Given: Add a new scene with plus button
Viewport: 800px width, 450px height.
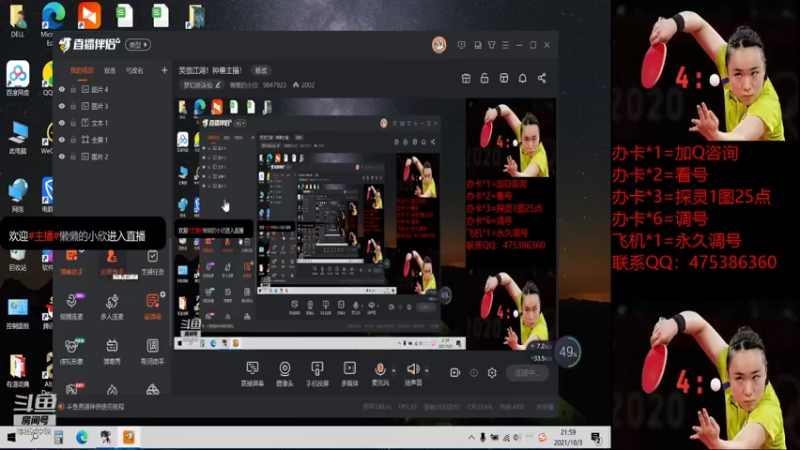Looking at the screenshot, I should tap(164, 70).
